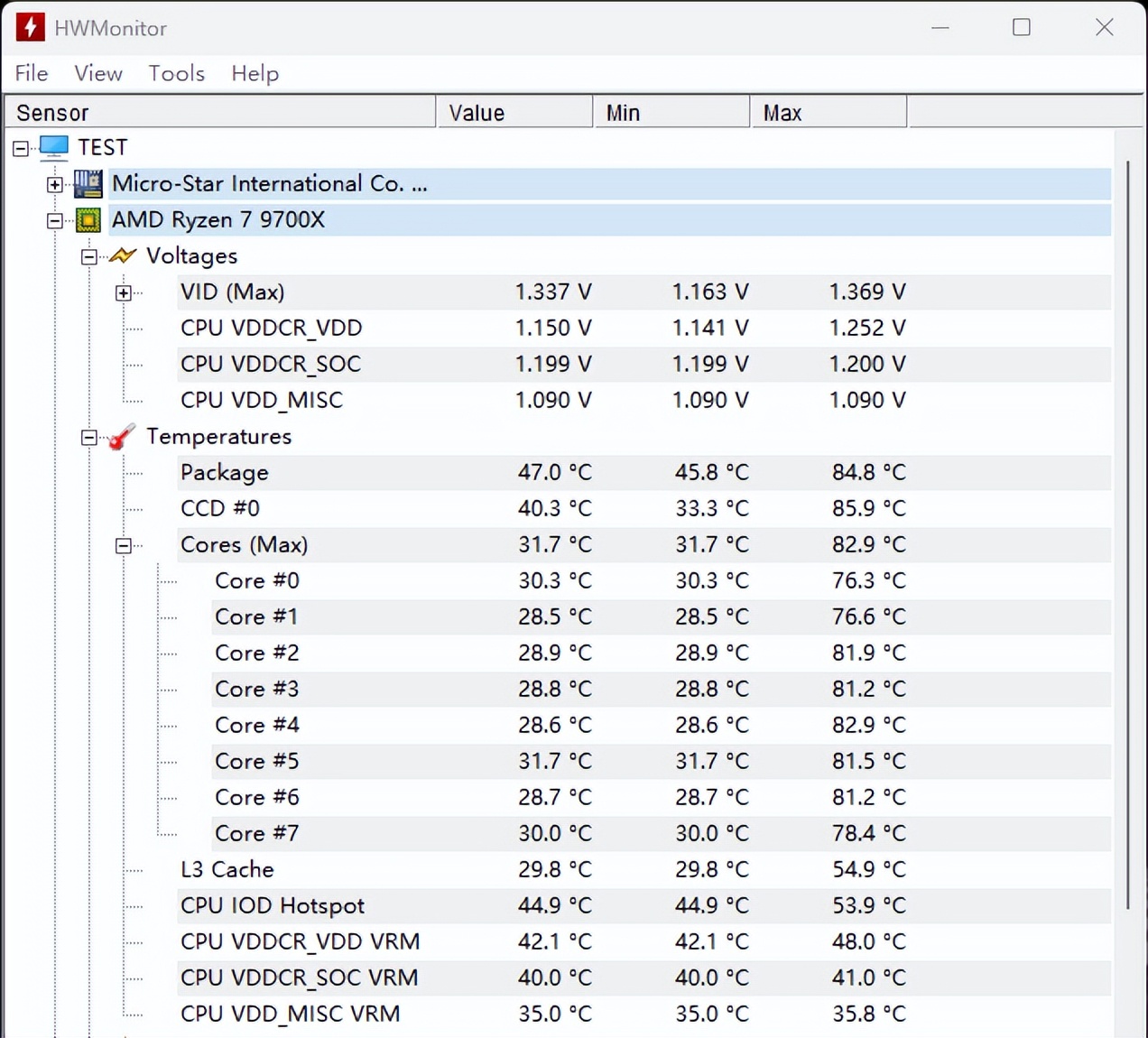Click the Voltages lightning icon
The image size is (1148, 1038).
click(122, 256)
